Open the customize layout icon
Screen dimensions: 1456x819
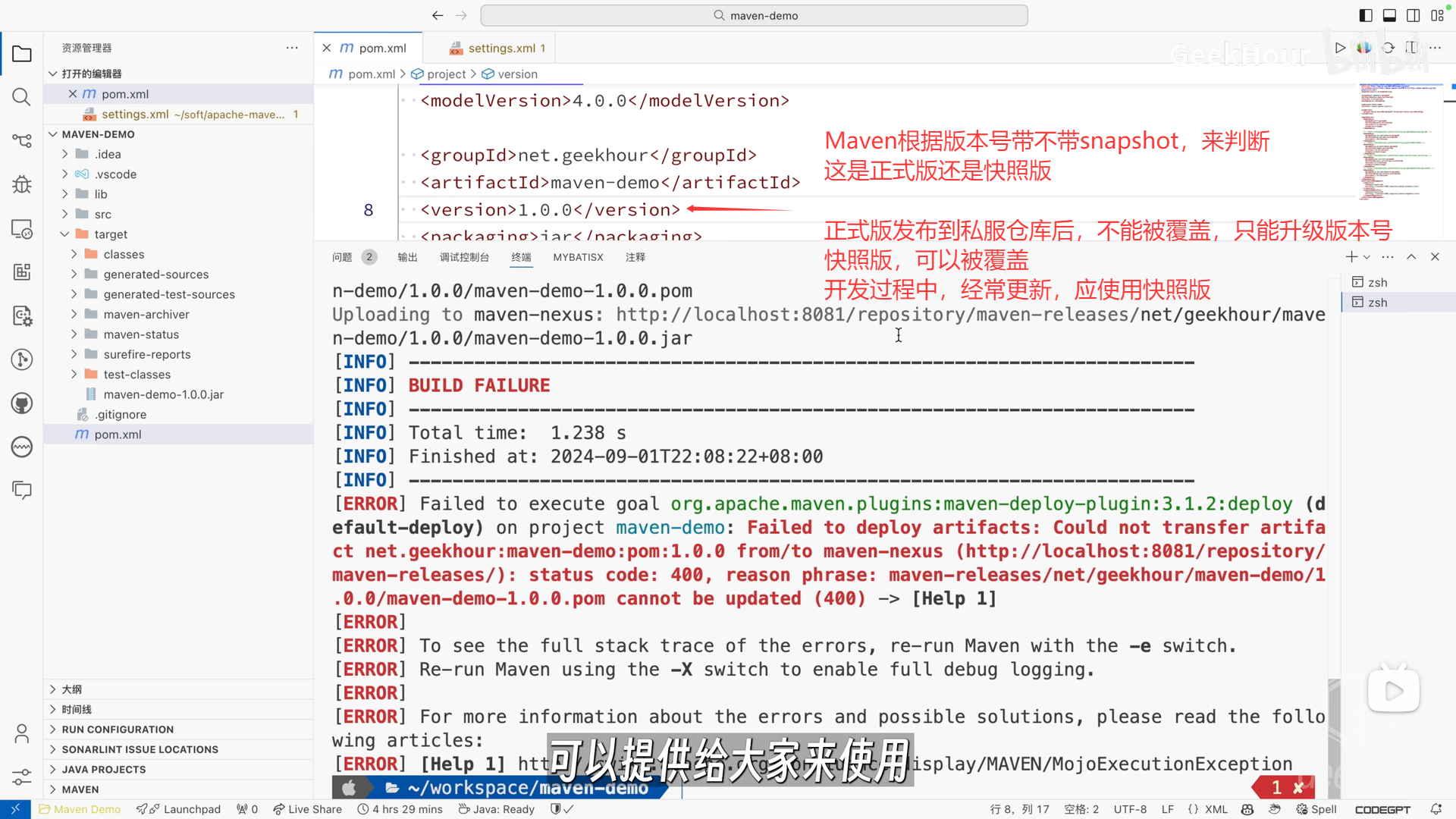[1438, 15]
